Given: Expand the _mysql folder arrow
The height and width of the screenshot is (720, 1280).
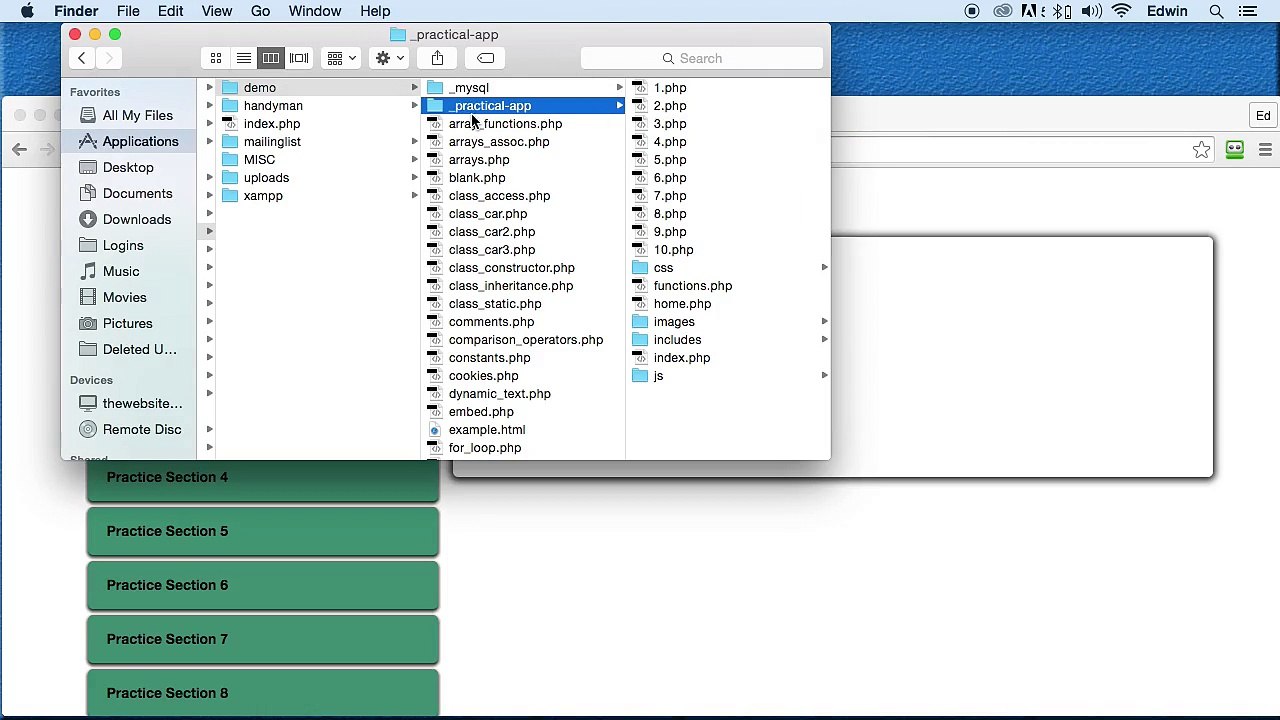Looking at the screenshot, I should 619,88.
